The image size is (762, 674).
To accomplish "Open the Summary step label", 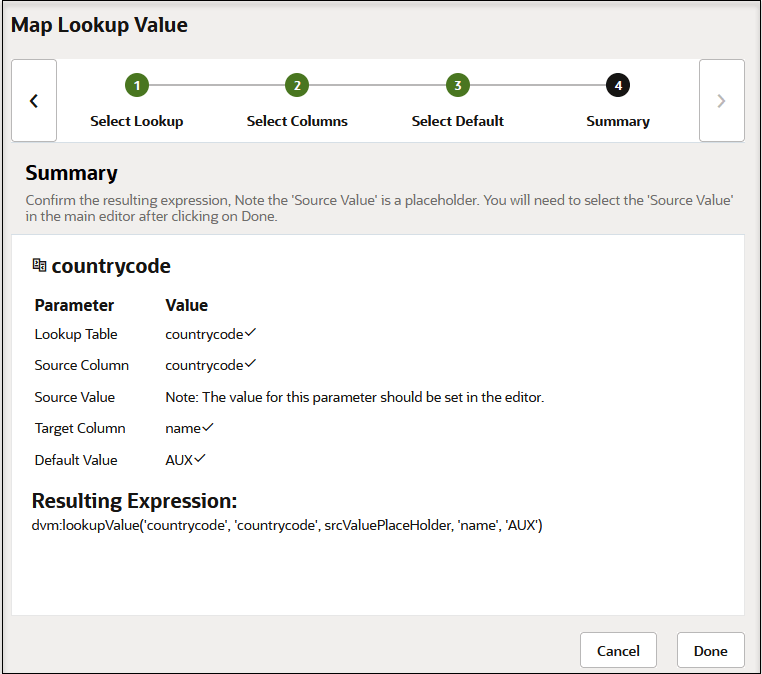I will 618,121.
